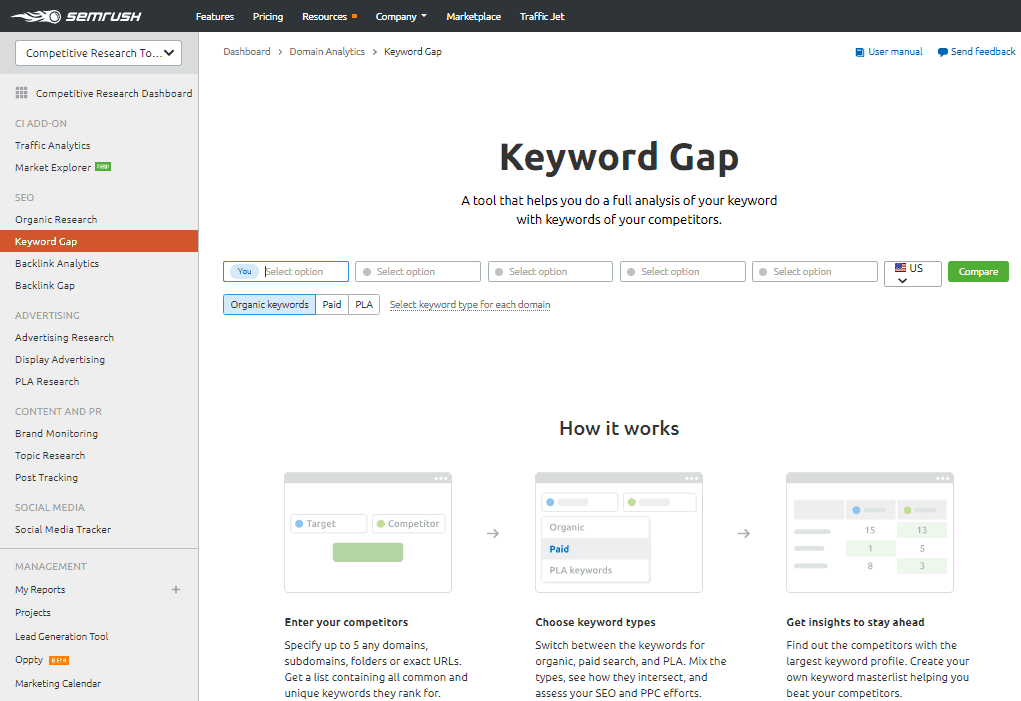
Task: Open Display Advertising in sidebar
Action: (60, 359)
